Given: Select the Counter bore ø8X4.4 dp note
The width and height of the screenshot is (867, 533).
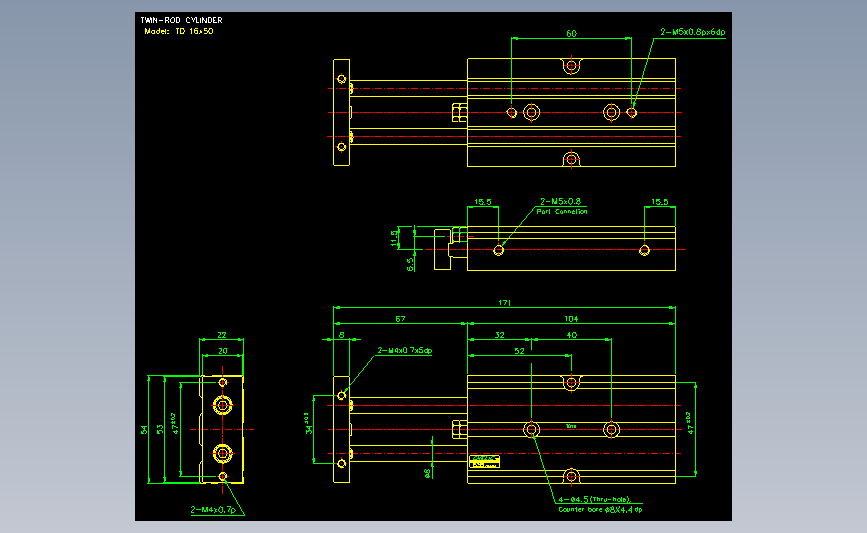Looking at the screenshot, I should tap(600, 510).
